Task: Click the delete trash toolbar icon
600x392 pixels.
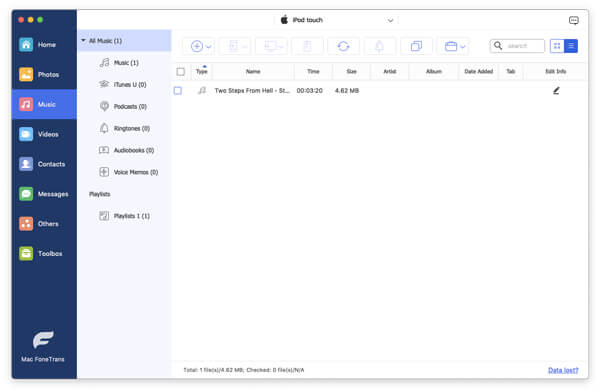Action: tap(307, 46)
